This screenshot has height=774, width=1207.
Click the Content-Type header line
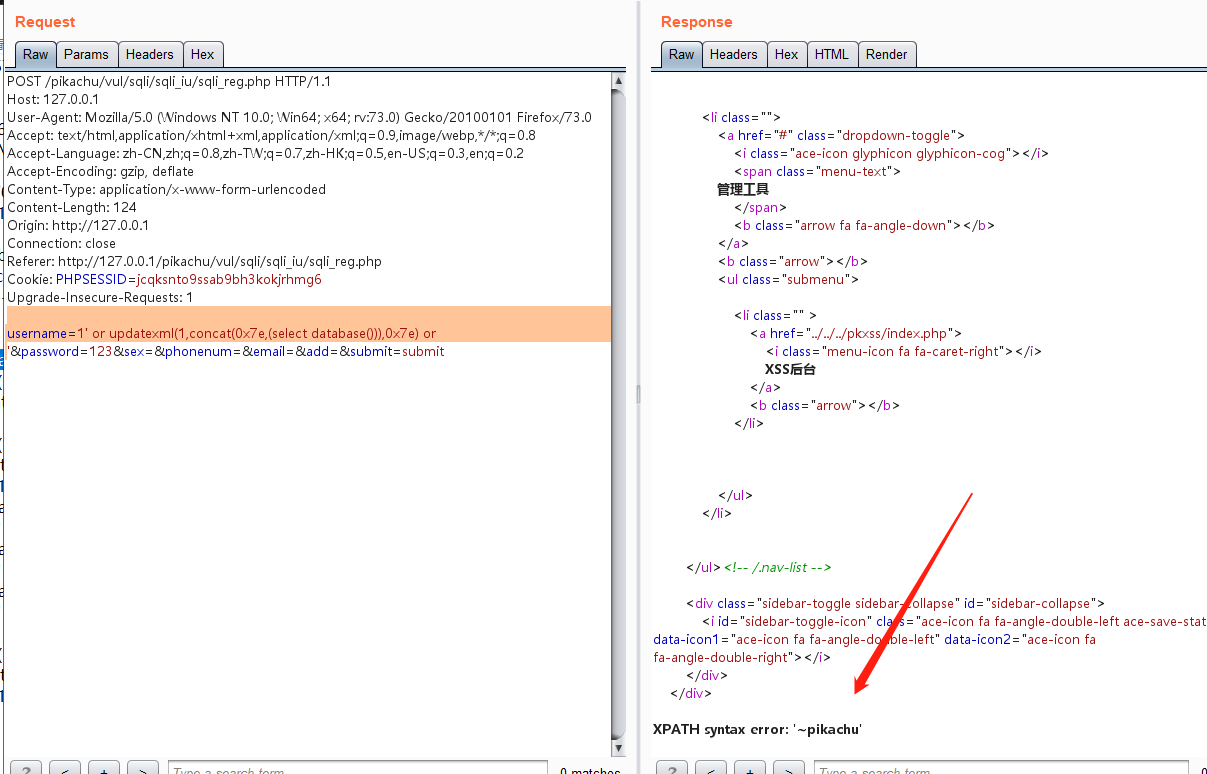(166, 189)
